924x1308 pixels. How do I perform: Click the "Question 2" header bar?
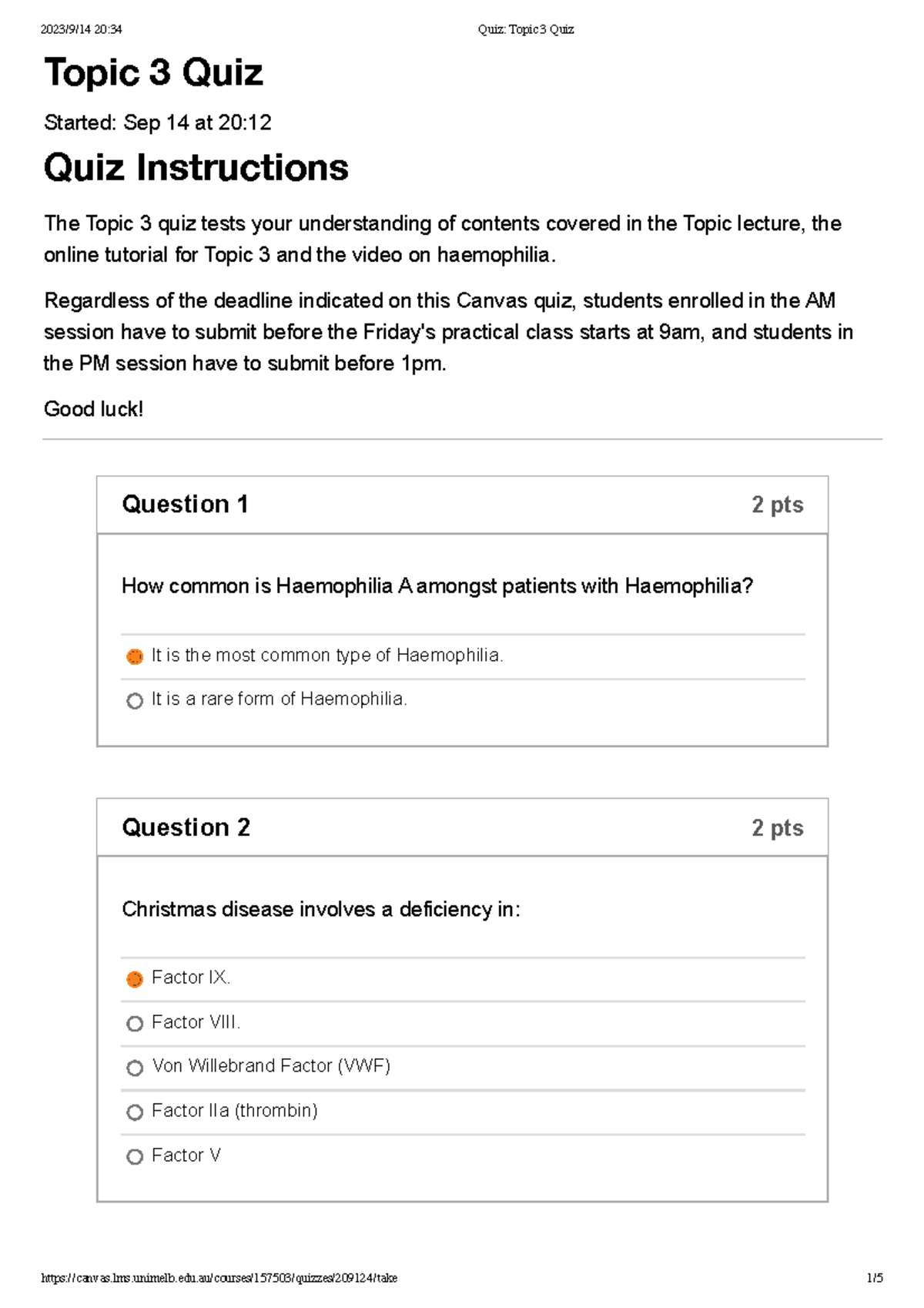(186, 827)
